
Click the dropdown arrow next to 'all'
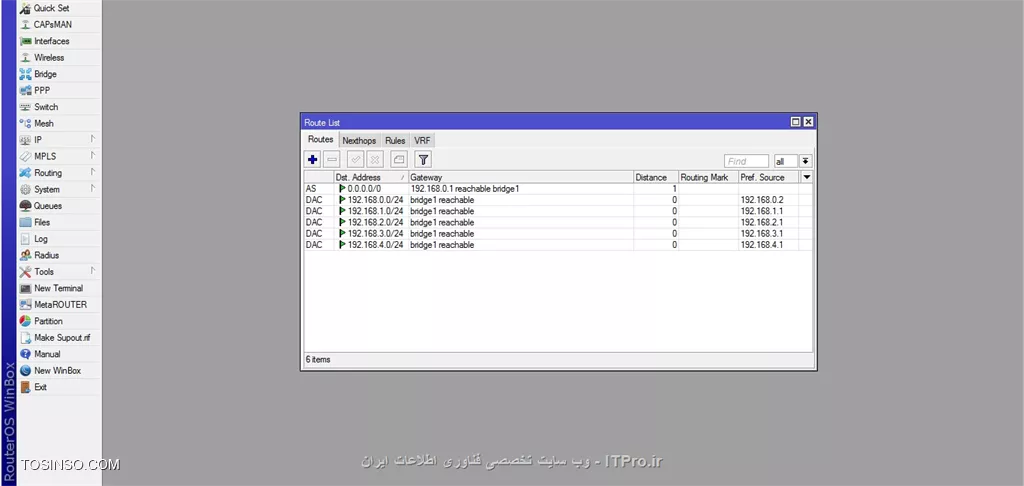point(806,161)
